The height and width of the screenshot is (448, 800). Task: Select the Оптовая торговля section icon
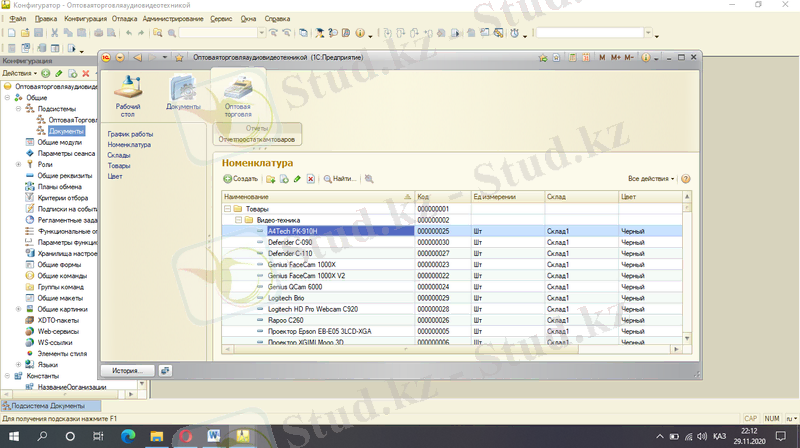coord(238,96)
